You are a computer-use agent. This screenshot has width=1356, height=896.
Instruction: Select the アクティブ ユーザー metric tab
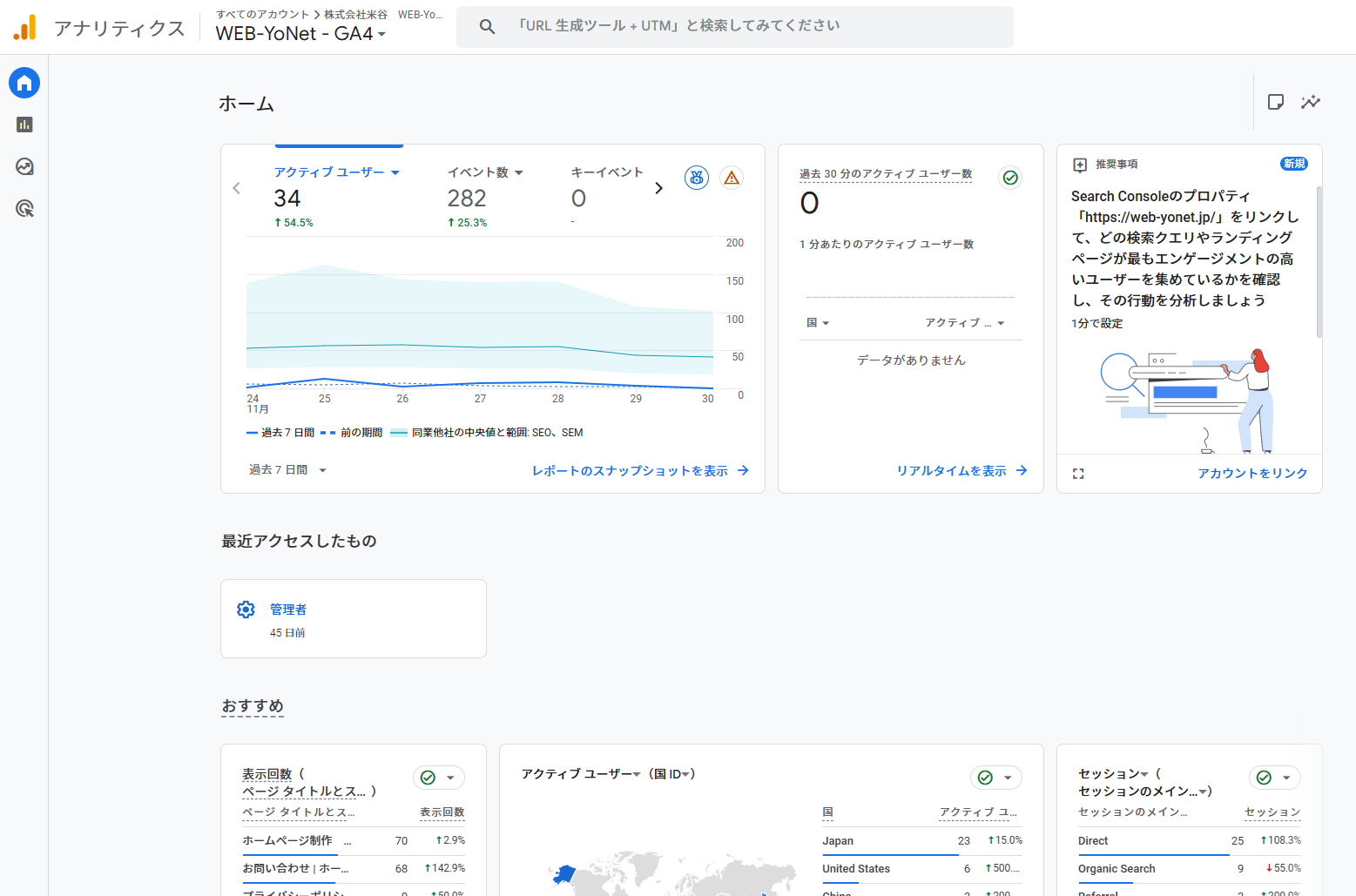click(x=336, y=172)
